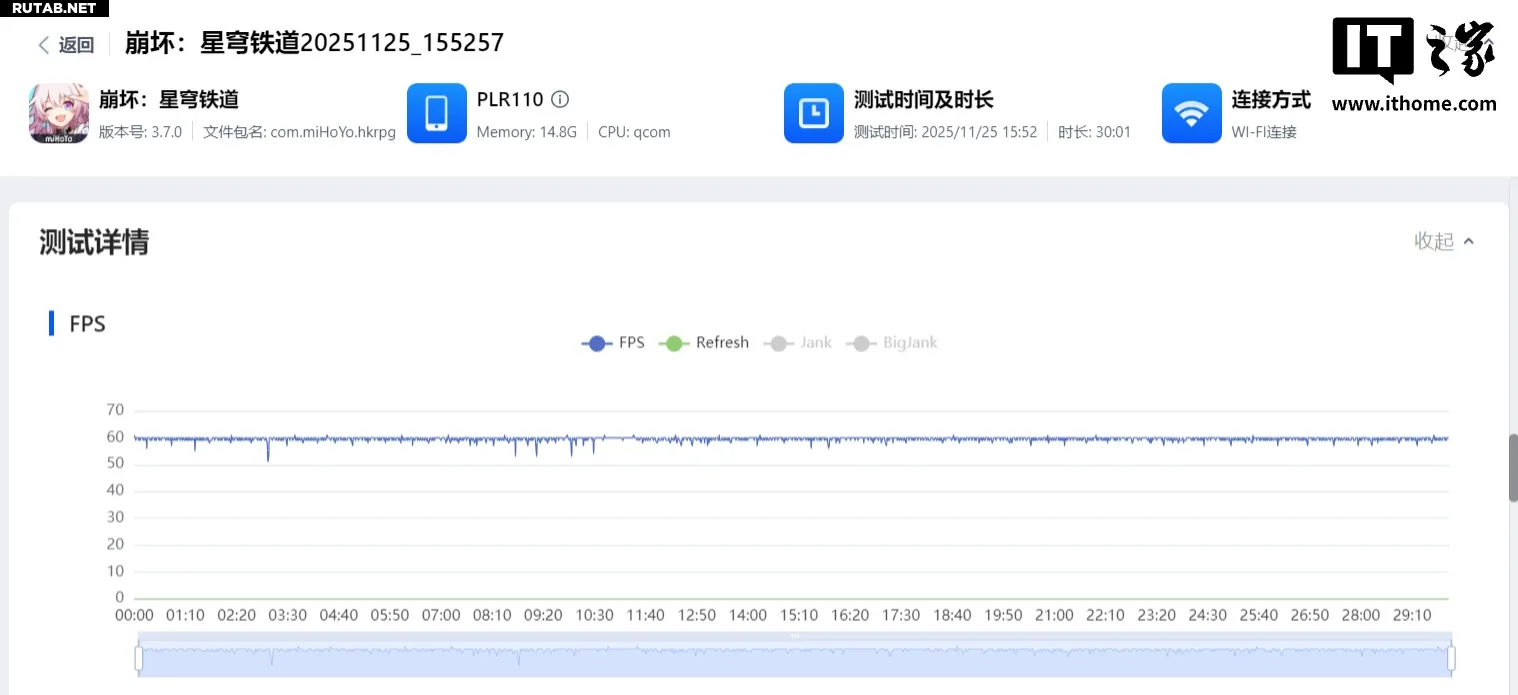Screen dimensions: 1518x695
Task: Click the 02:20 mark on time axis
Action: click(236, 615)
